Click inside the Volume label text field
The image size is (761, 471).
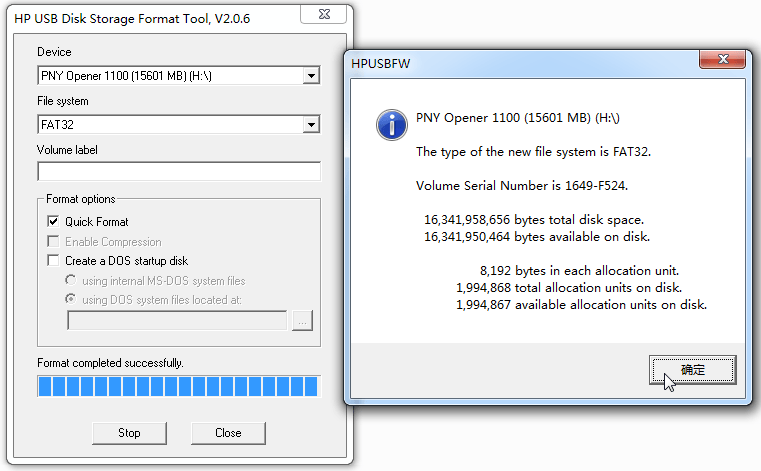(x=179, y=171)
